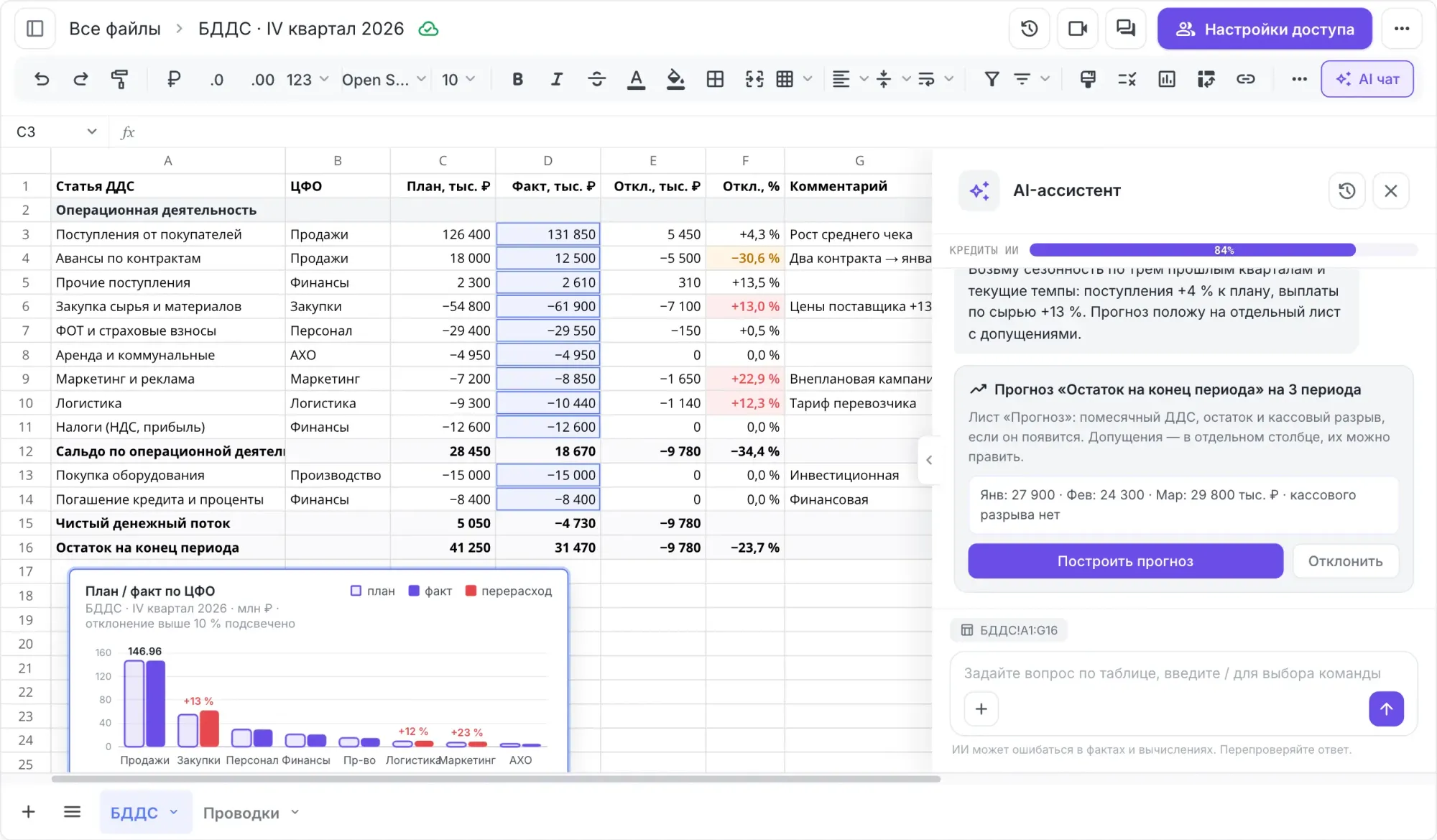Open cell borders tool
This screenshot has height=840, width=1437.
tap(715, 79)
